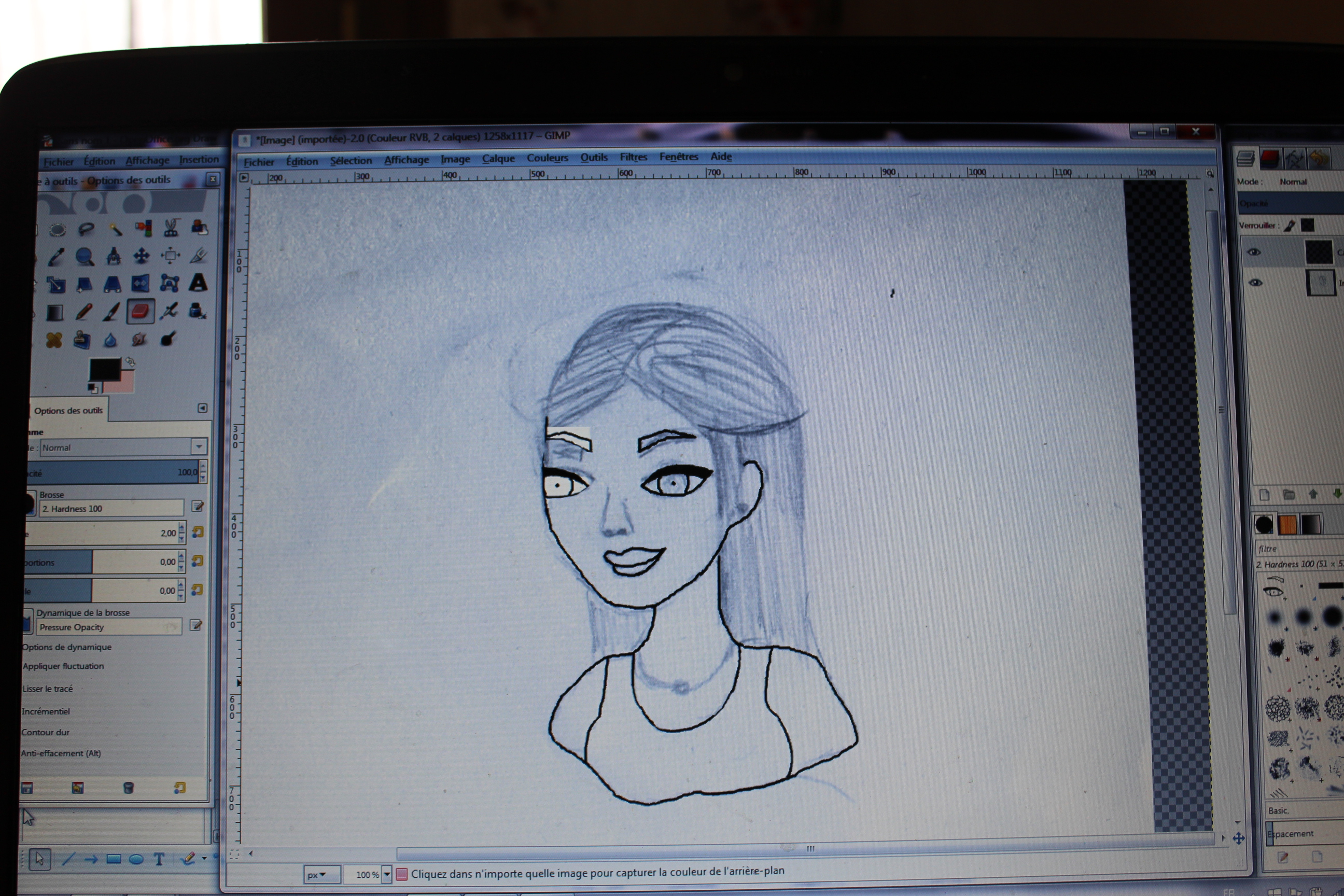This screenshot has width=1344, height=896.
Task: Hide the top layer eye icon
Action: (x=1254, y=252)
